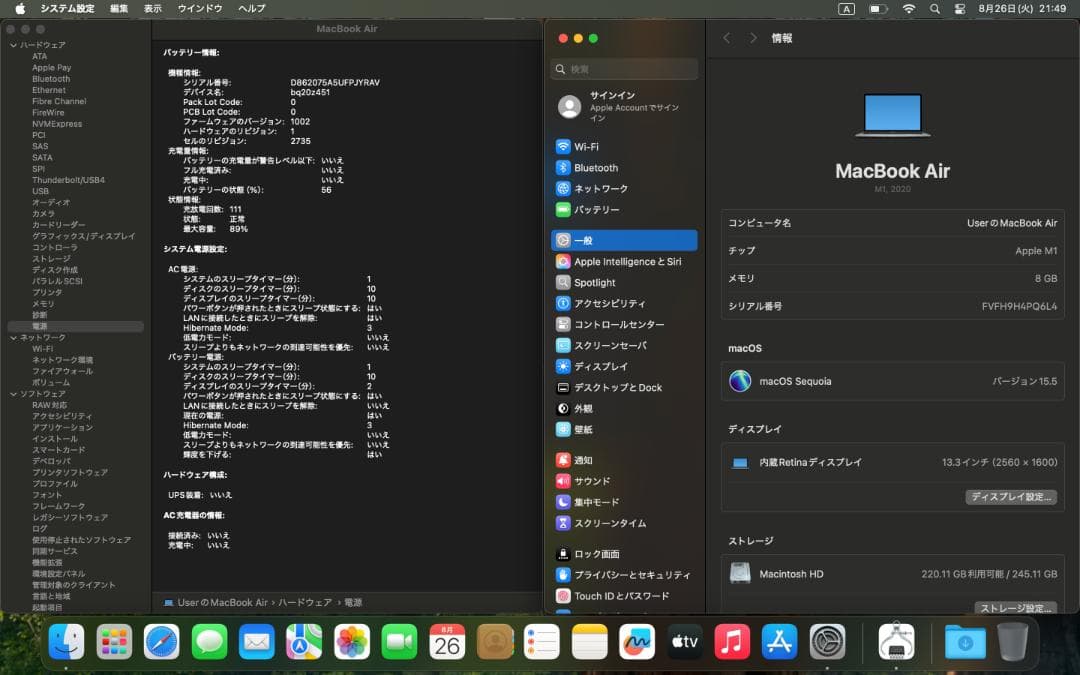Image resolution: width=1080 pixels, height=675 pixels.
Task: Select Thunderbolt/USB4 in System Information sidebar
Action: tap(68, 180)
